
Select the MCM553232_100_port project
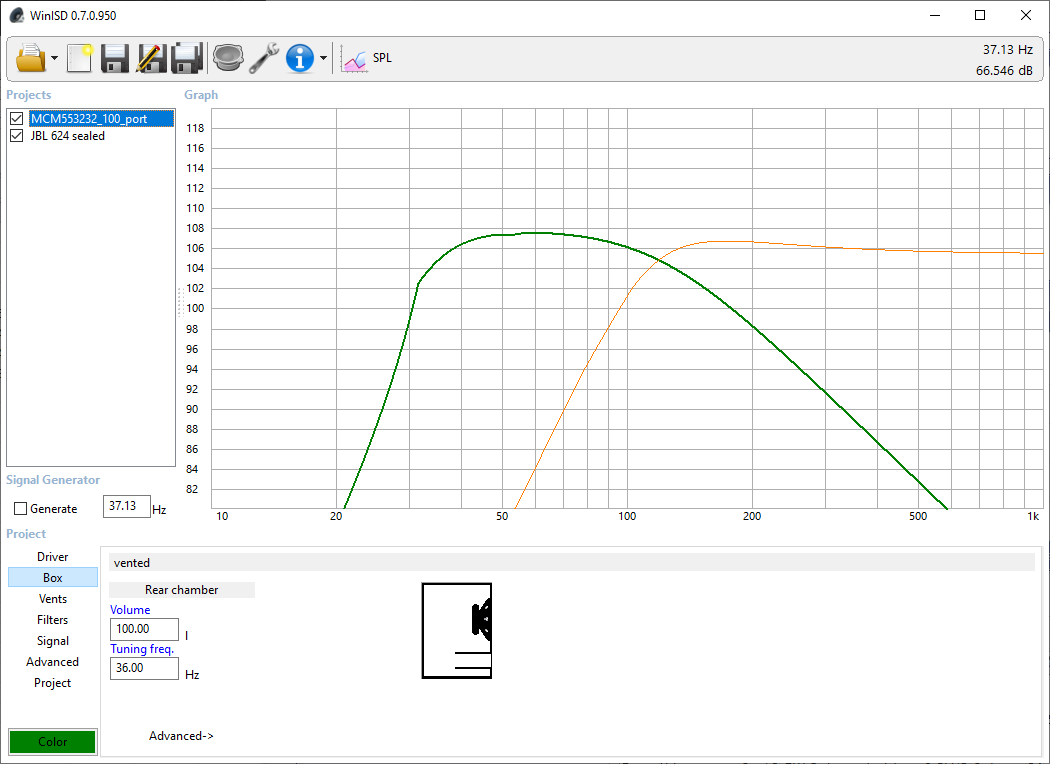(101, 119)
